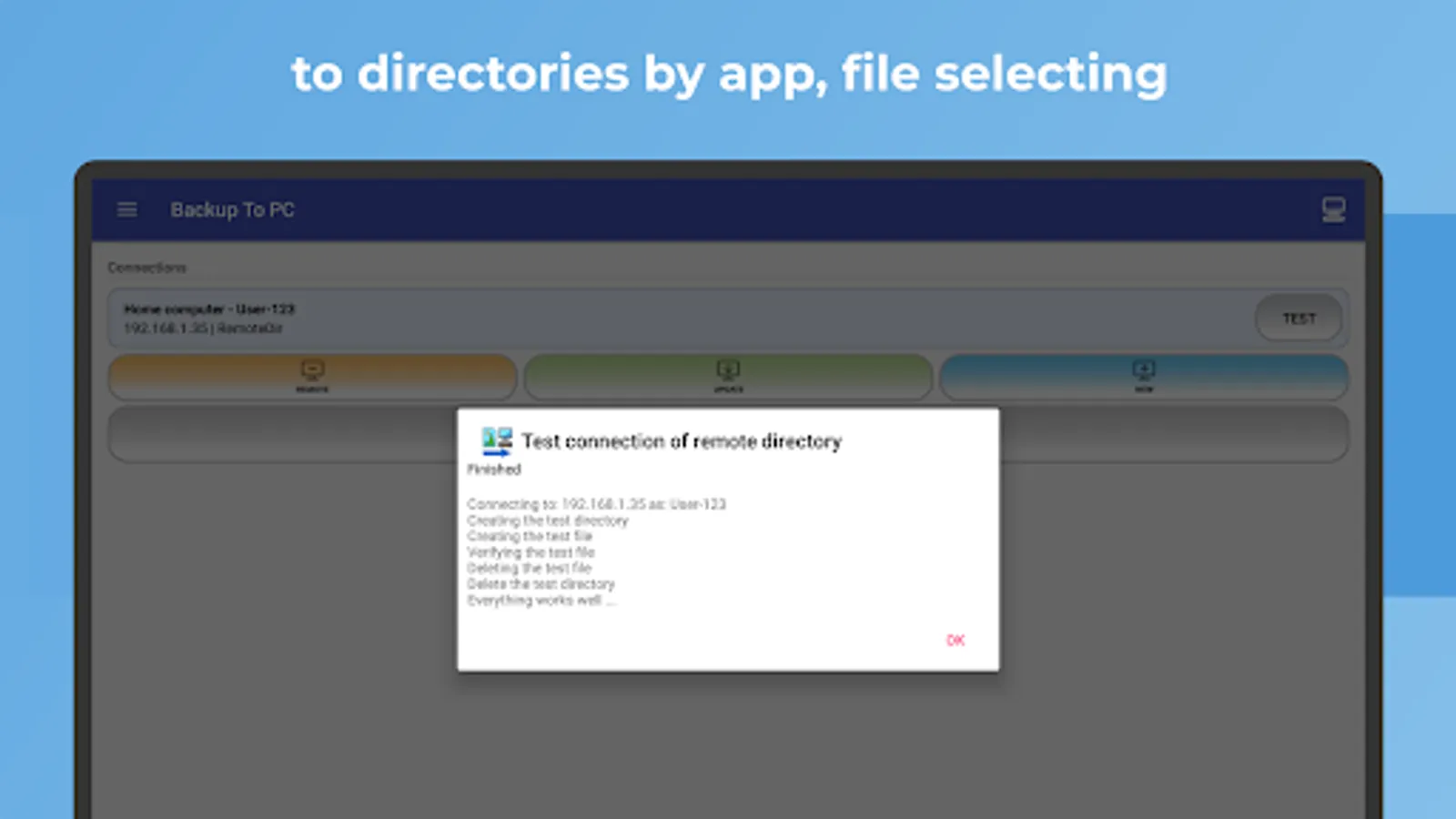
Task: Click the 'Connecting to: 192.168.1.35' log line
Action: click(x=596, y=504)
